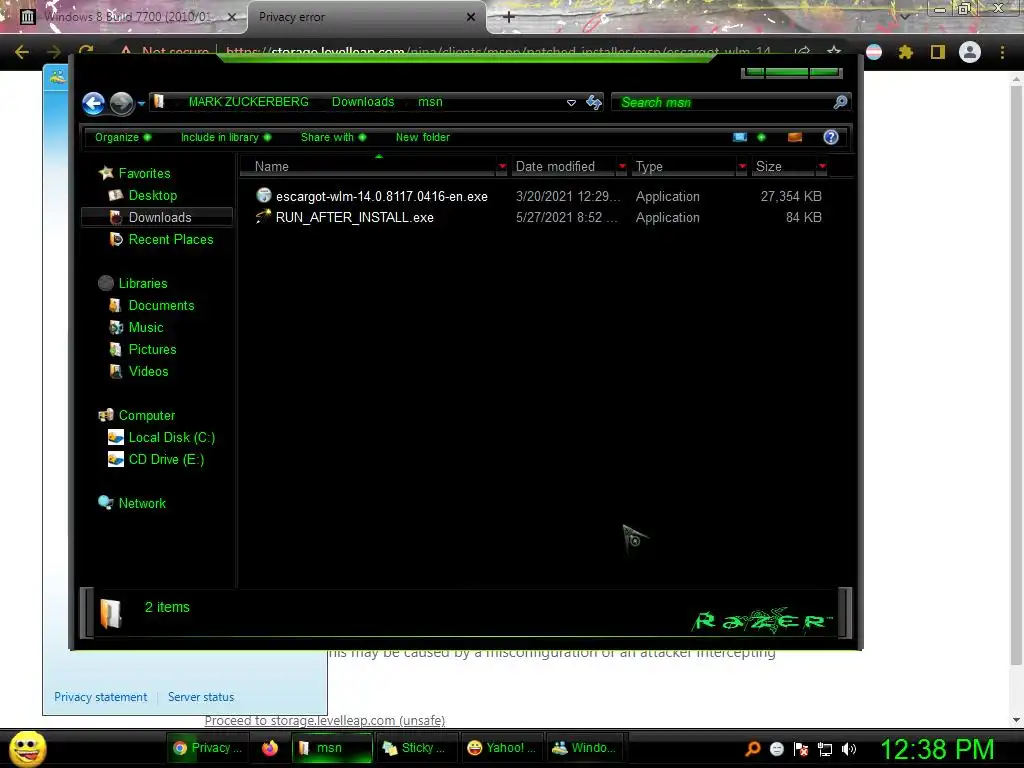Viewport: 1024px width, 768px height.
Task: Open CD Drive (E:)
Action: tap(167, 460)
